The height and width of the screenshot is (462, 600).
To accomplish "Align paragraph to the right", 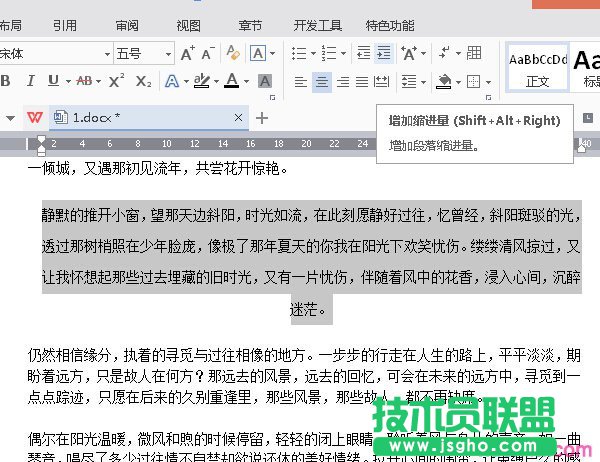I will [343, 82].
